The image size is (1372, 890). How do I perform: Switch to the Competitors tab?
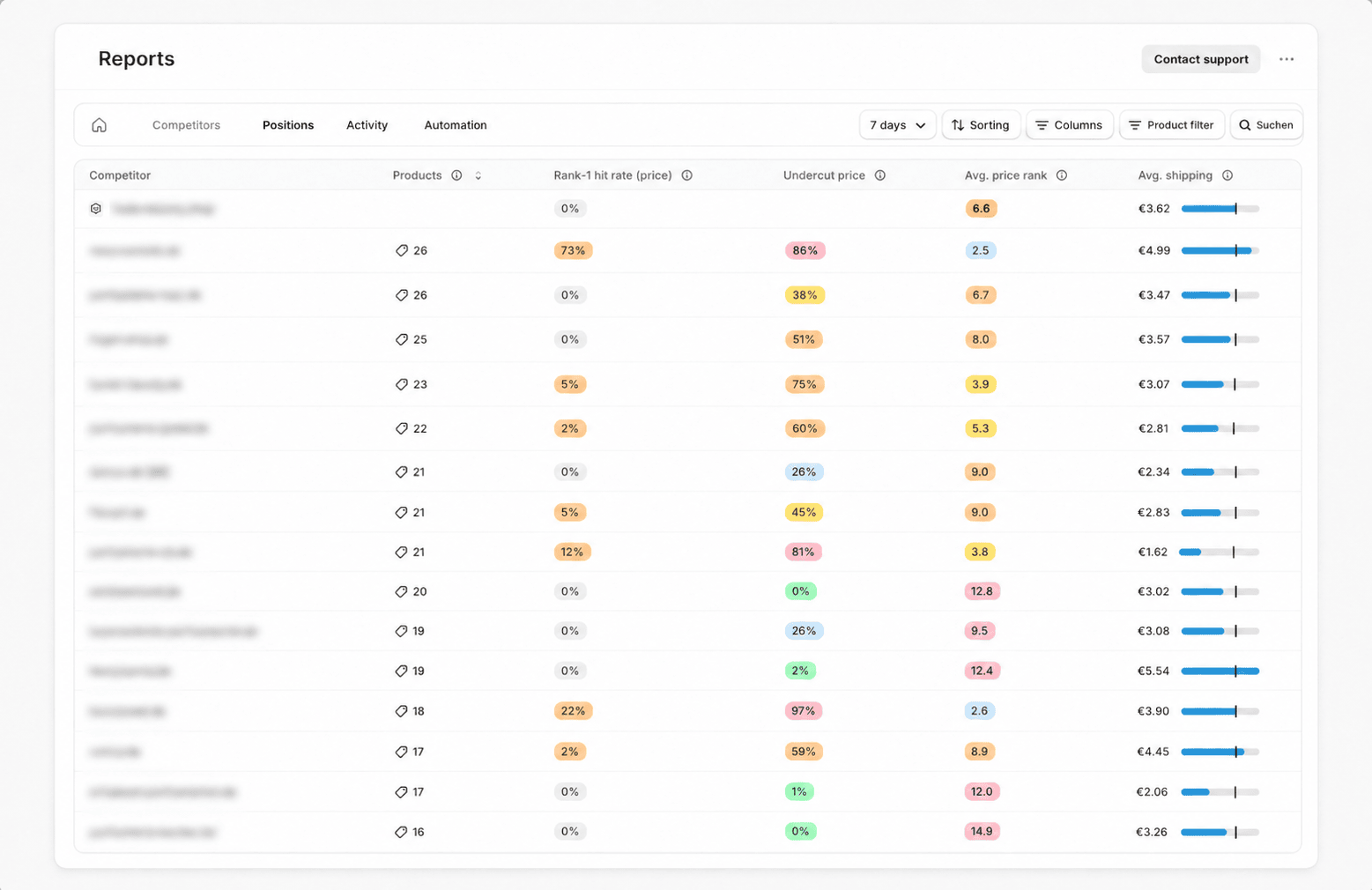click(x=186, y=125)
